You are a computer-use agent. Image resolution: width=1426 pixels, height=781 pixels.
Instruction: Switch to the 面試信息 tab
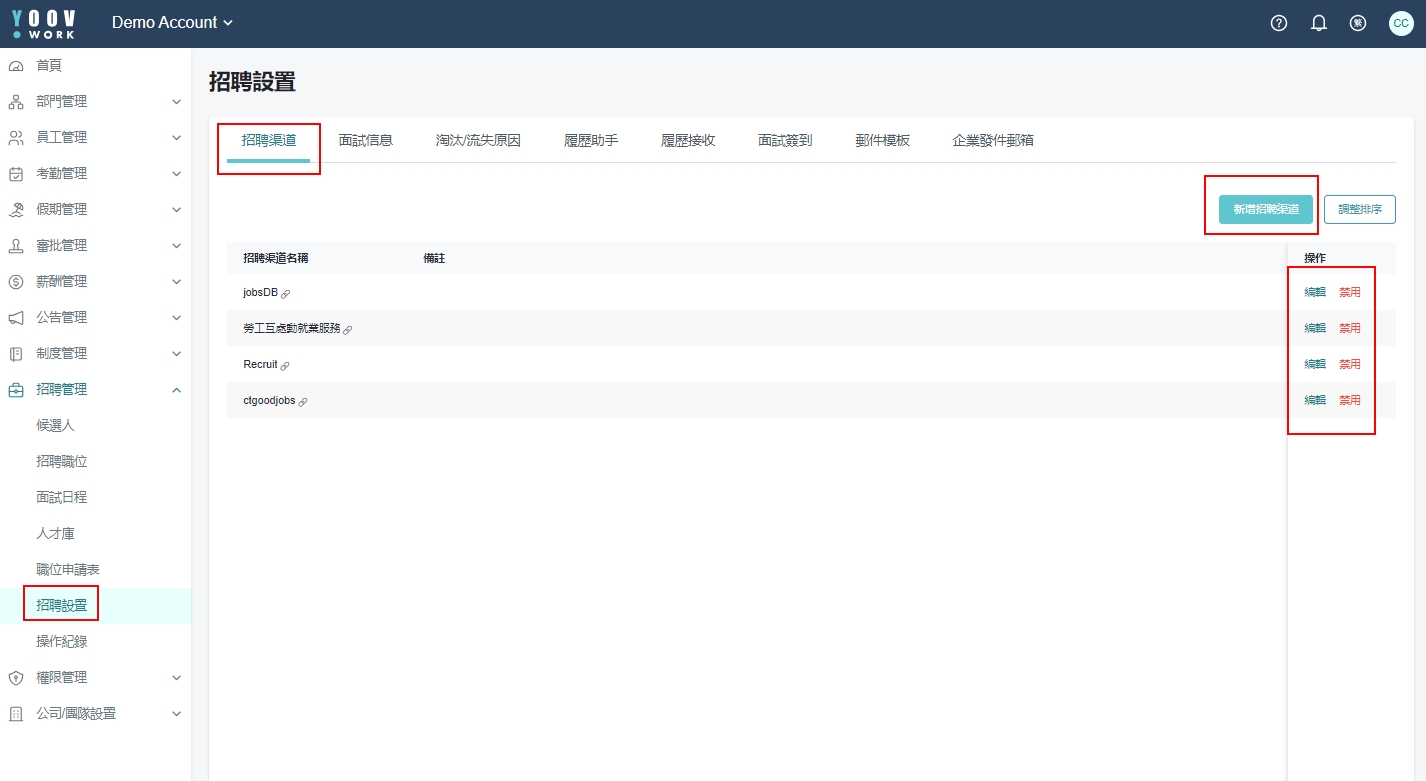[x=366, y=140]
